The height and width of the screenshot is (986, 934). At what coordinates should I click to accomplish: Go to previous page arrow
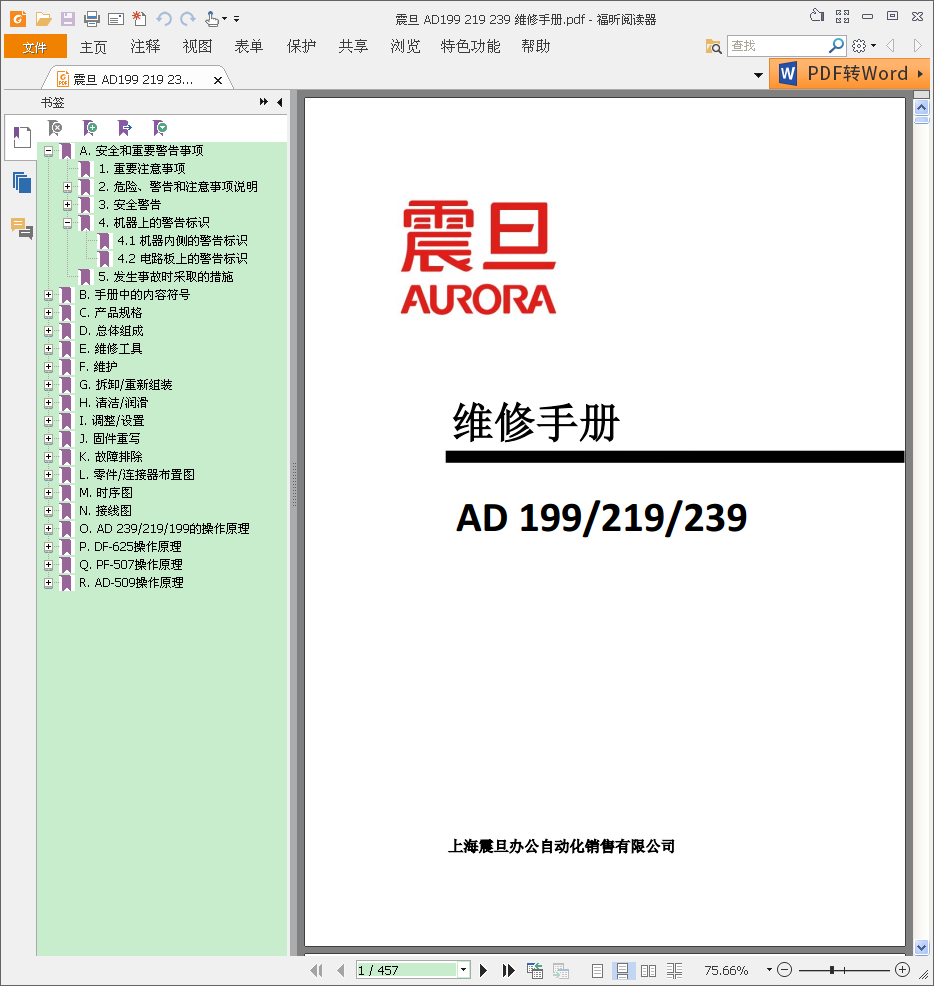click(x=340, y=970)
